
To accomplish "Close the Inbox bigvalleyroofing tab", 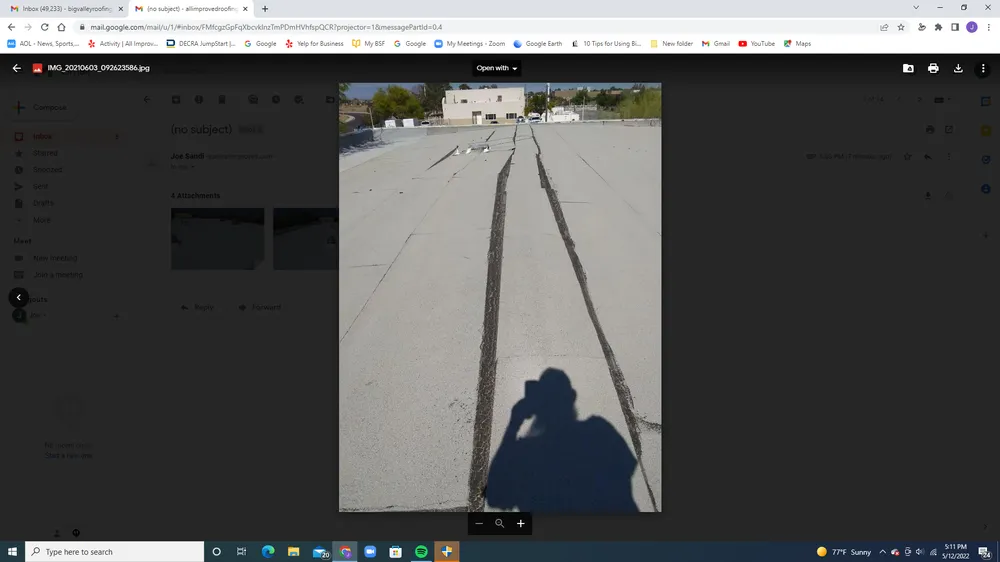I will click(x=121, y=9).
